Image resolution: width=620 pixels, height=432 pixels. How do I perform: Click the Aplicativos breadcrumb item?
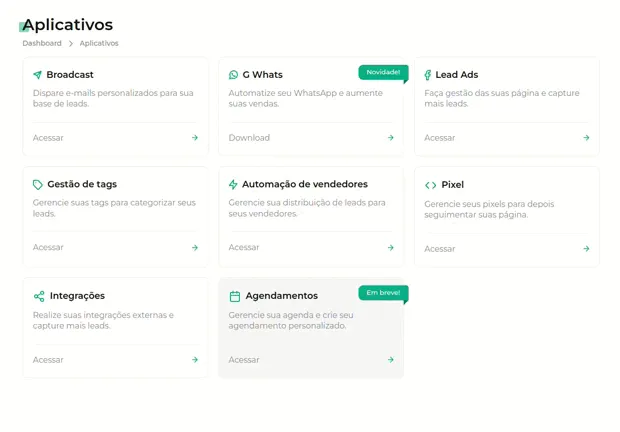click(x=99, y=43)
